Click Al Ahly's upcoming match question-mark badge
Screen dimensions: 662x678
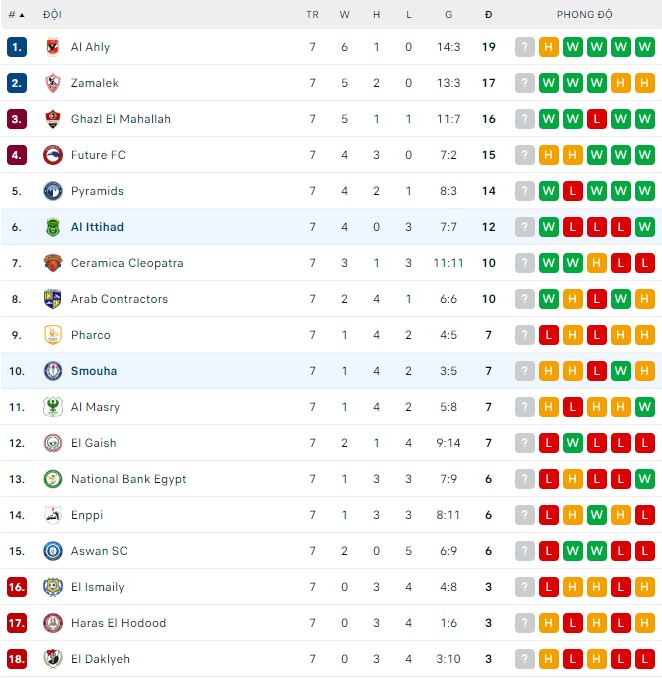(525, 47)
